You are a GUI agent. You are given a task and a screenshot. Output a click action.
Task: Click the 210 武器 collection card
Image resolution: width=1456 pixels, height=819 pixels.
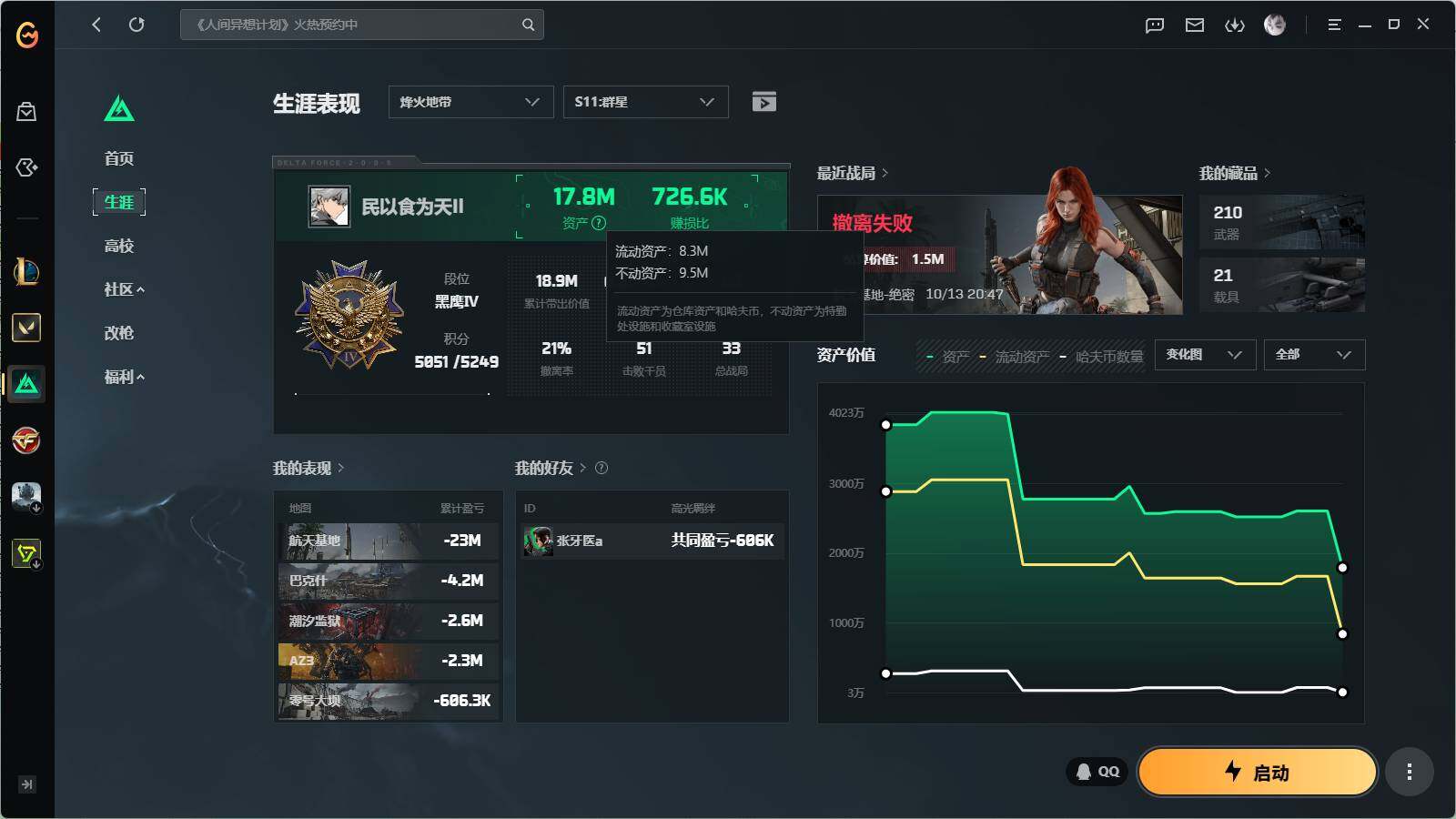[x=1282, y=222]
